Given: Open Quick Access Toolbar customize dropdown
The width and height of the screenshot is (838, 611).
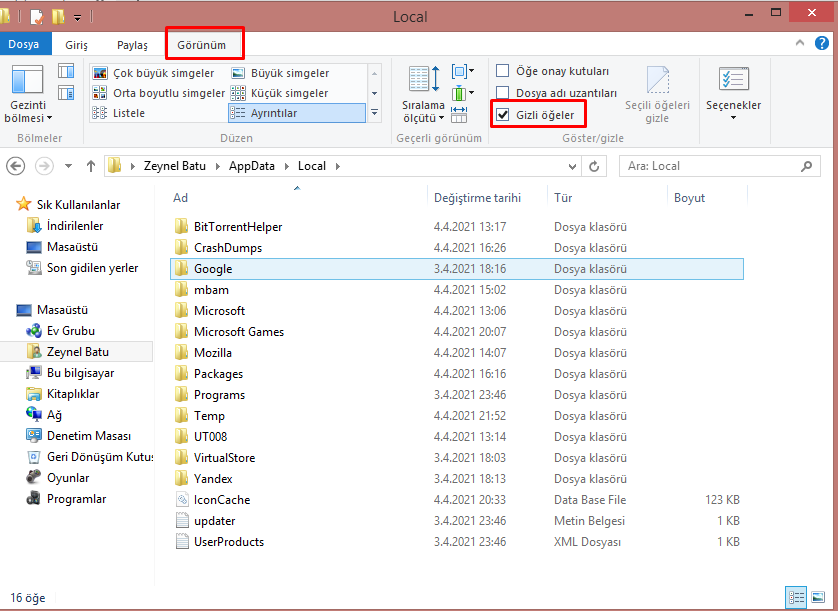Looking at the screenshot, I should (x=77, y=17).
